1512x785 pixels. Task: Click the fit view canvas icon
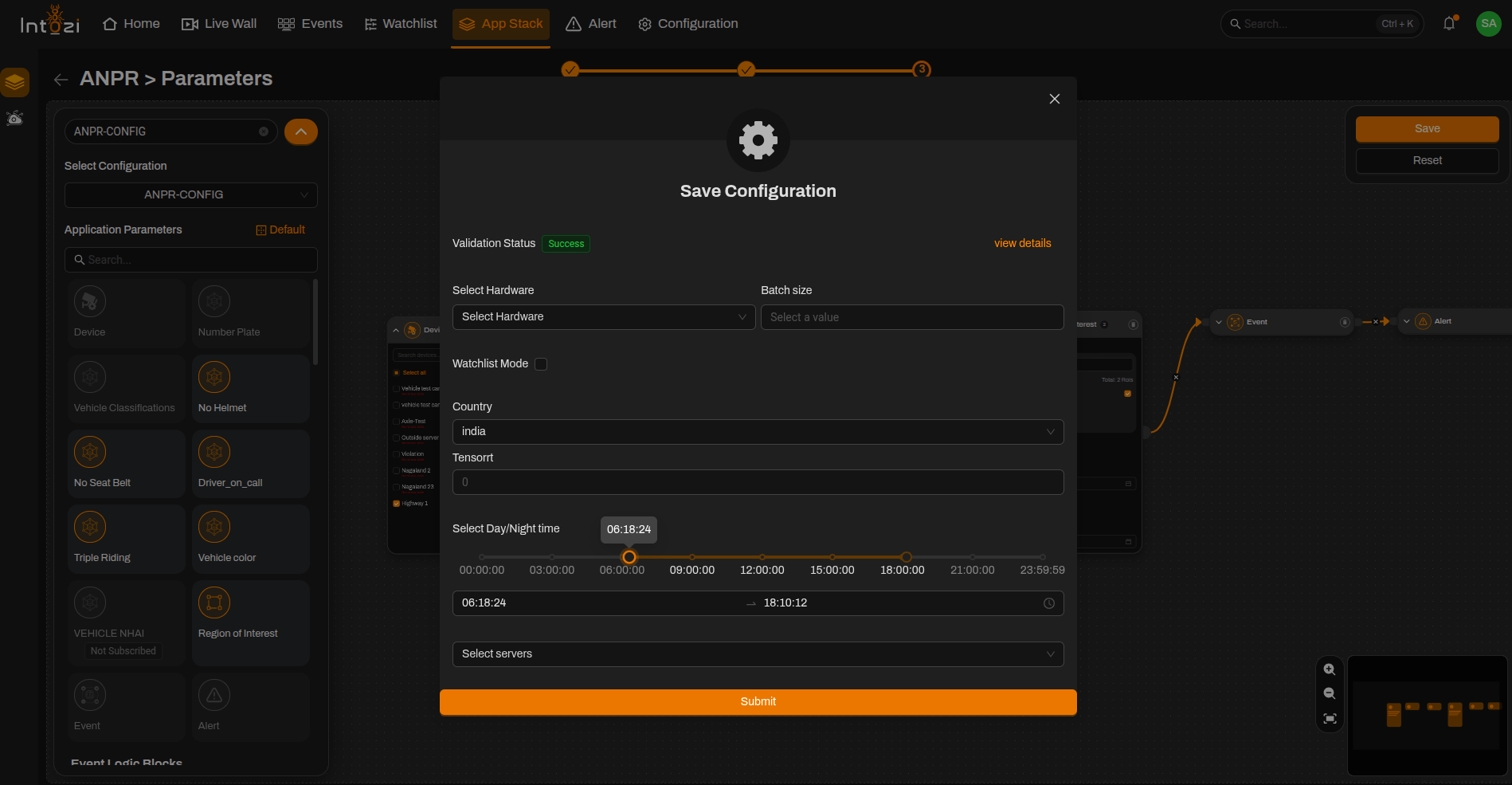1329,718
